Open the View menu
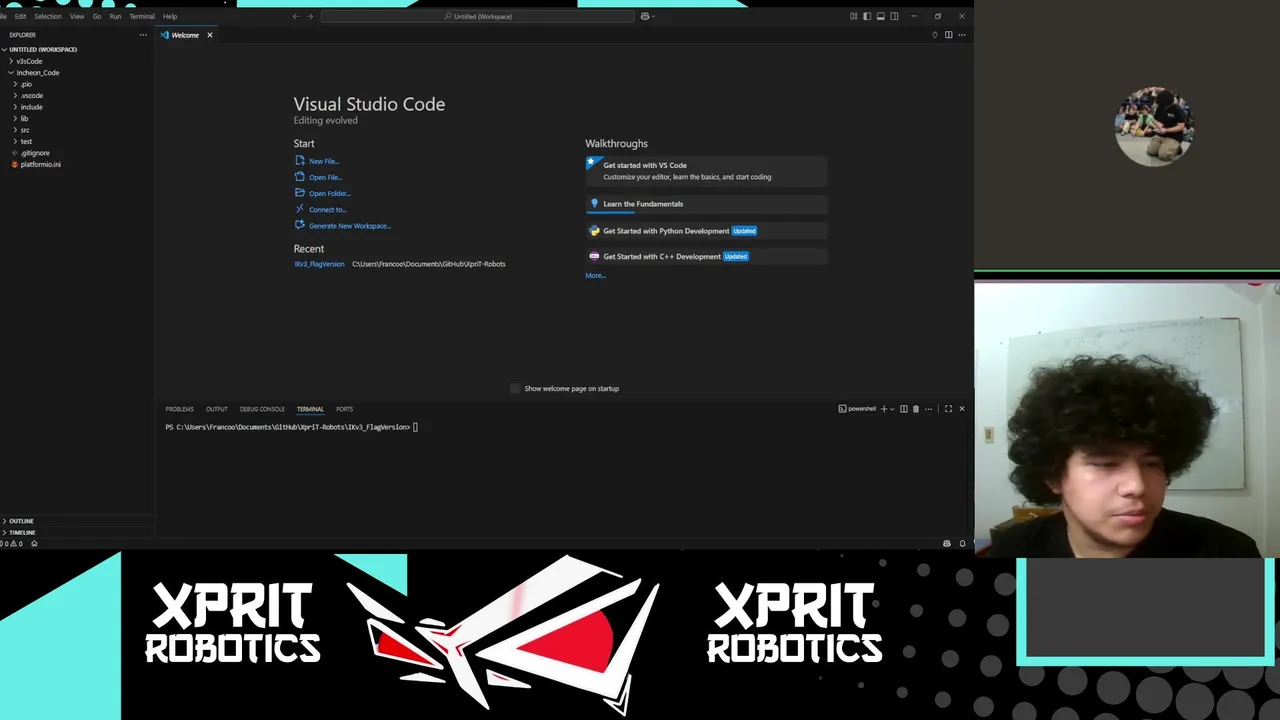Screen dimensions: 1280x720 tap(77, 16)
